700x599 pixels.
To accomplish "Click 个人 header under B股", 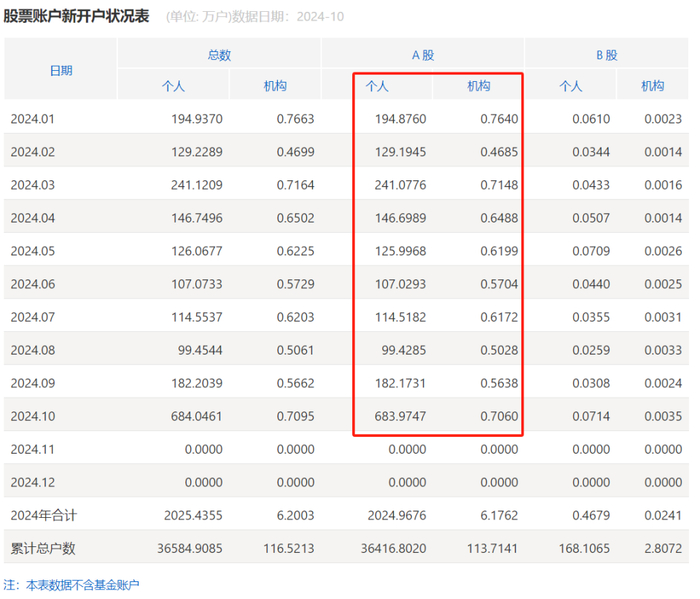I will [571, 86].
